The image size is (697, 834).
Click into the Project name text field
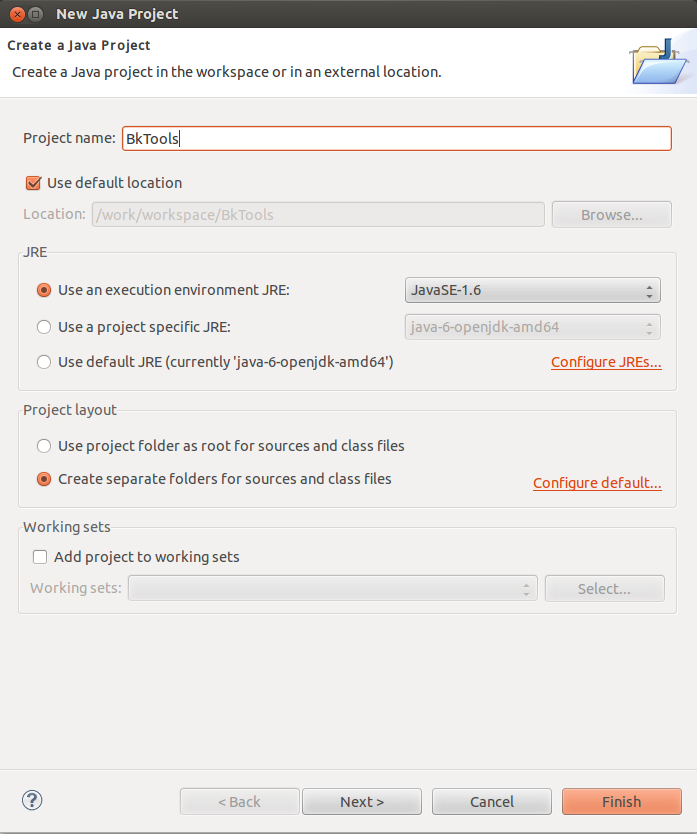pos(396,139)
